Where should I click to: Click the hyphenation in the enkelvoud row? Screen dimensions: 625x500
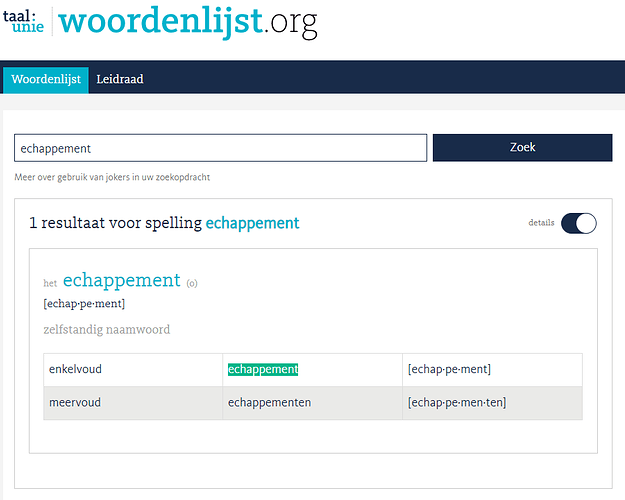[449, 369]
